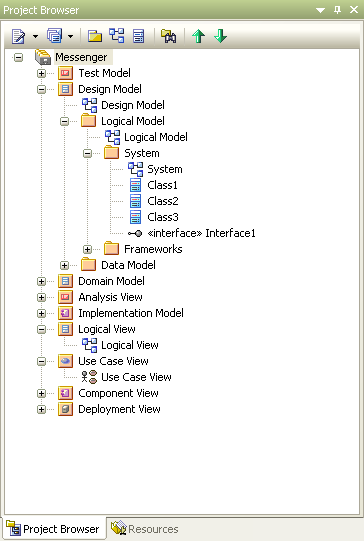The image size is (364, 541).
Task: Click the top-level Design Model view icon
Action: pos(65,89)
